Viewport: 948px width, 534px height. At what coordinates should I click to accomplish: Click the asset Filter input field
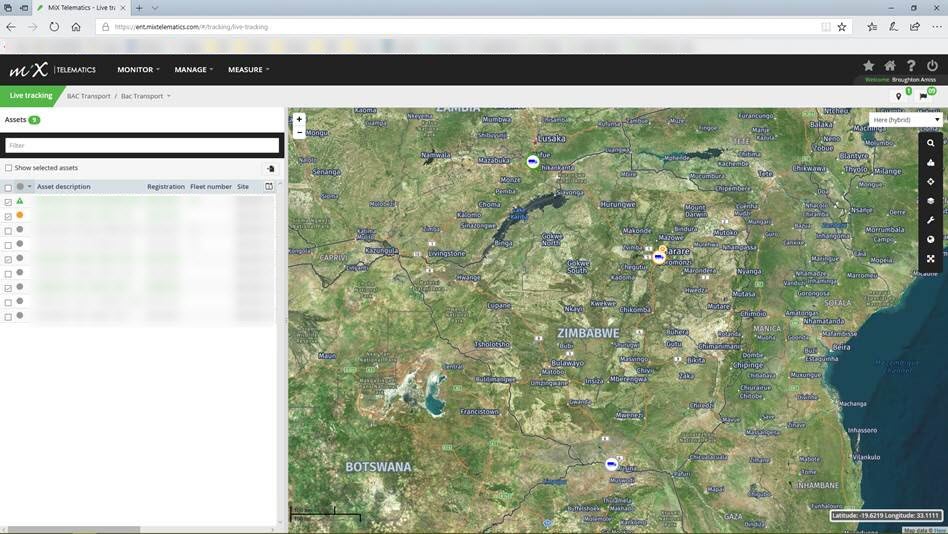click(142, 145)
